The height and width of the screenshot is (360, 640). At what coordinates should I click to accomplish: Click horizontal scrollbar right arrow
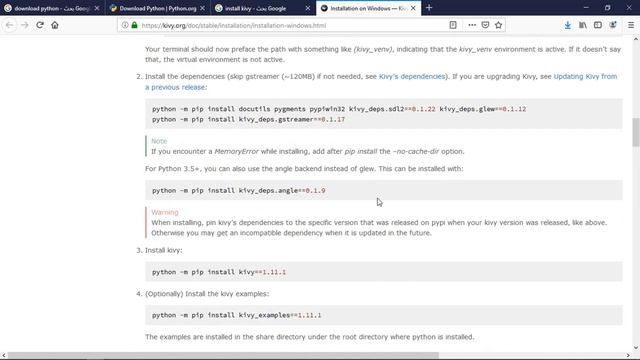(x=628, y=356)
